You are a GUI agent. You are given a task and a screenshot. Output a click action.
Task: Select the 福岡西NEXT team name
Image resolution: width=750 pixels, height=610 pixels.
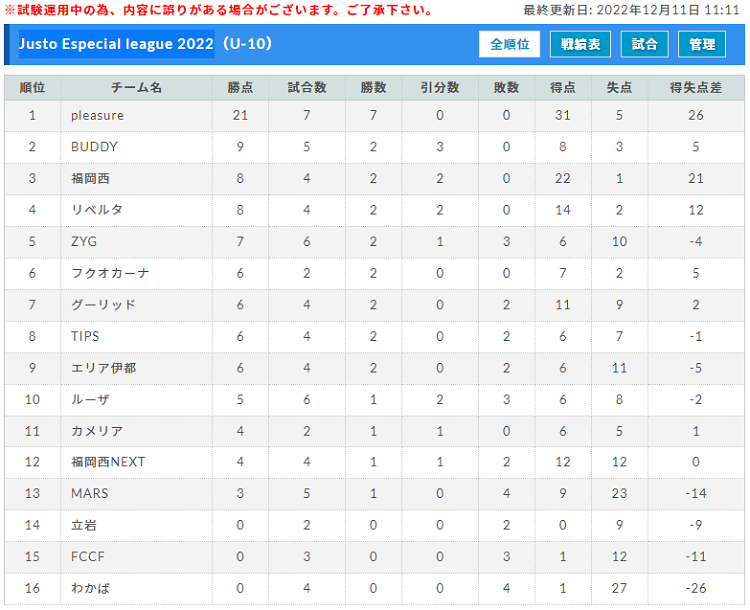108,462
